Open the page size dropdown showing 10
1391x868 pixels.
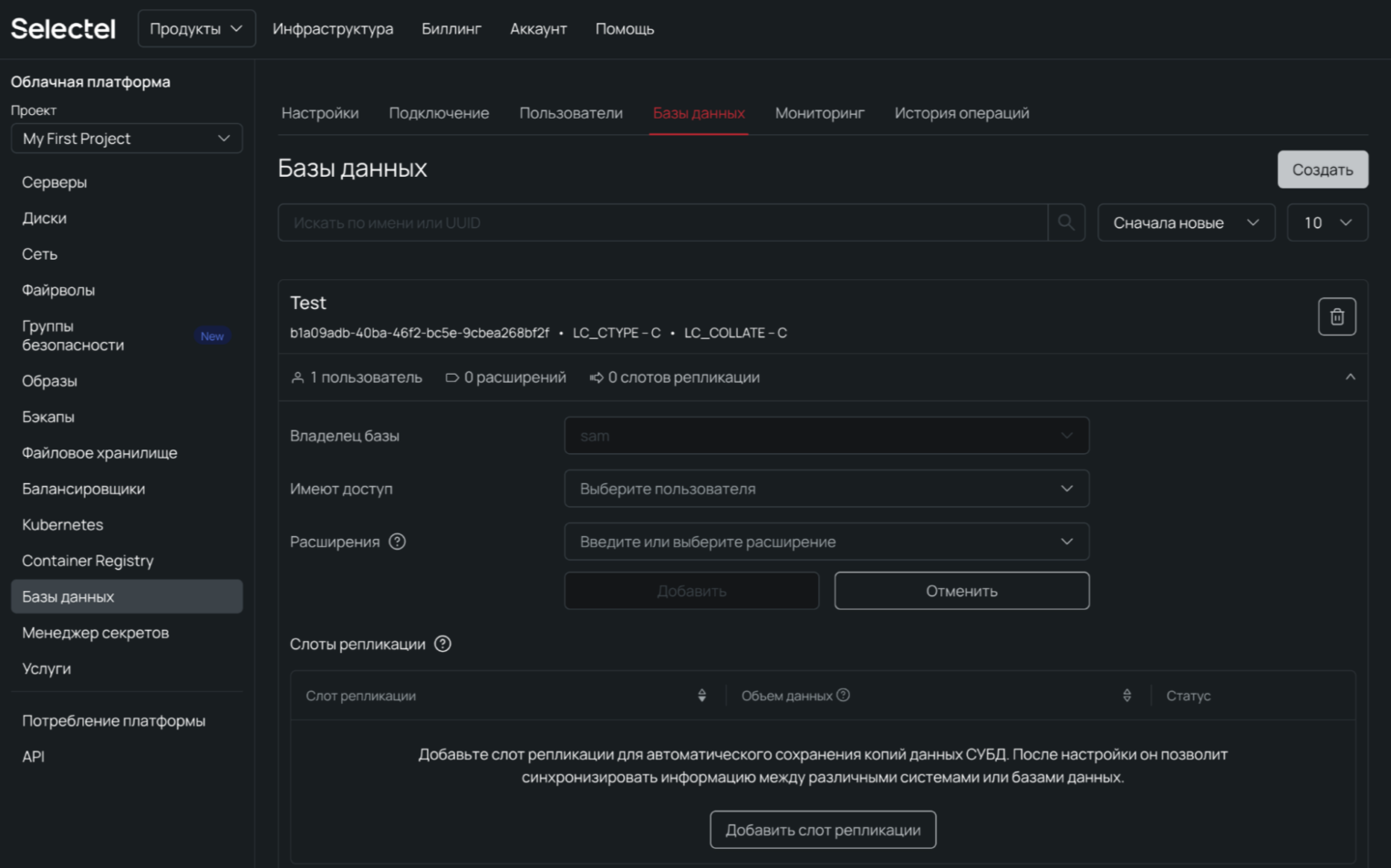1326,222
